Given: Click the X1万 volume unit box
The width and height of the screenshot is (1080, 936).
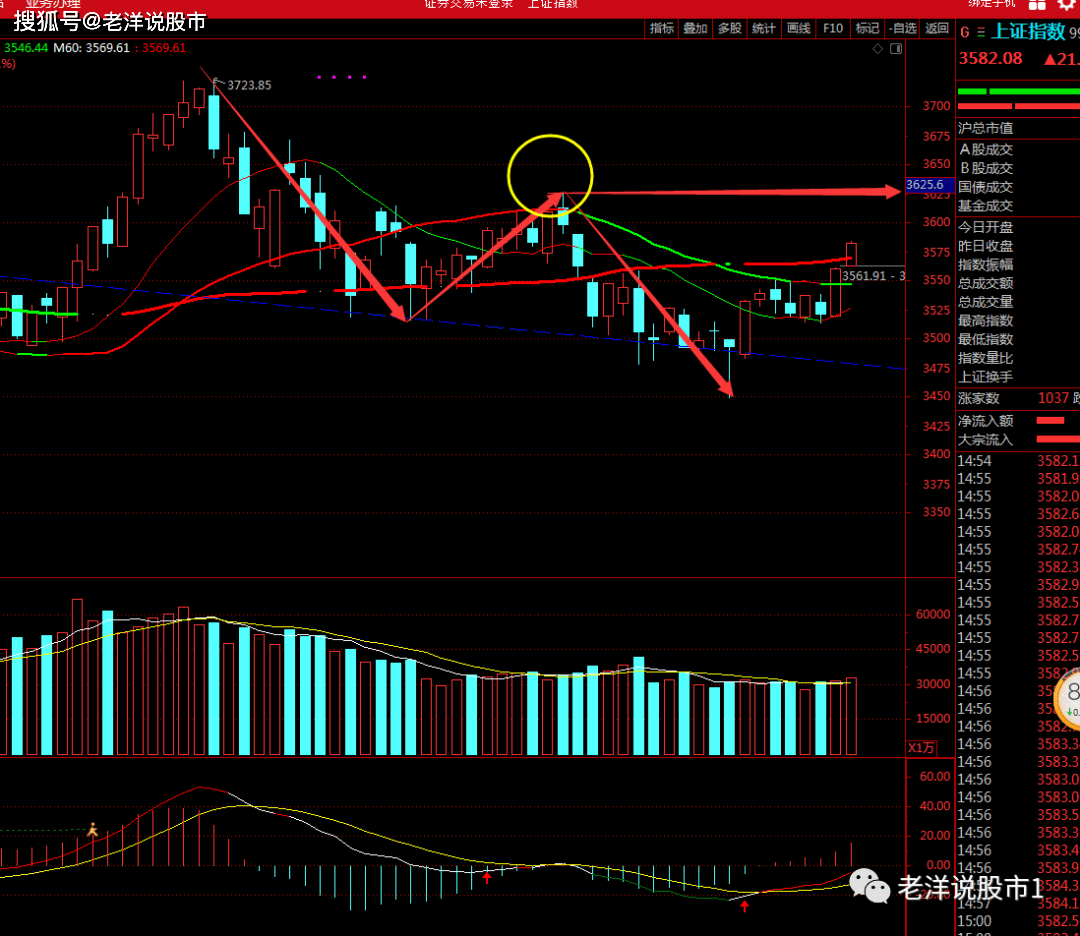Looking at the screenshot, I should coord(921,748).
